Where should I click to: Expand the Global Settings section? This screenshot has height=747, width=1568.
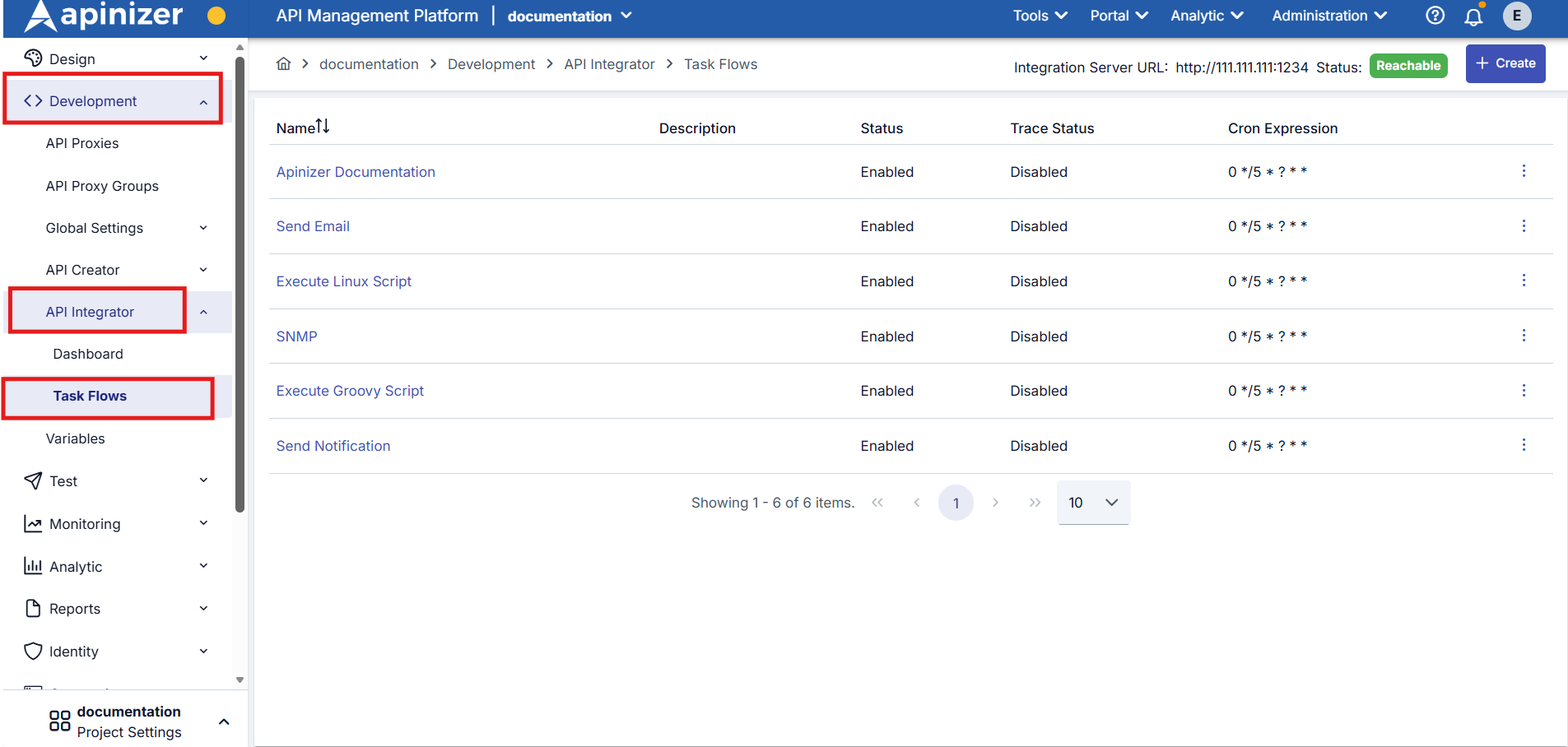tap(94, 228)
